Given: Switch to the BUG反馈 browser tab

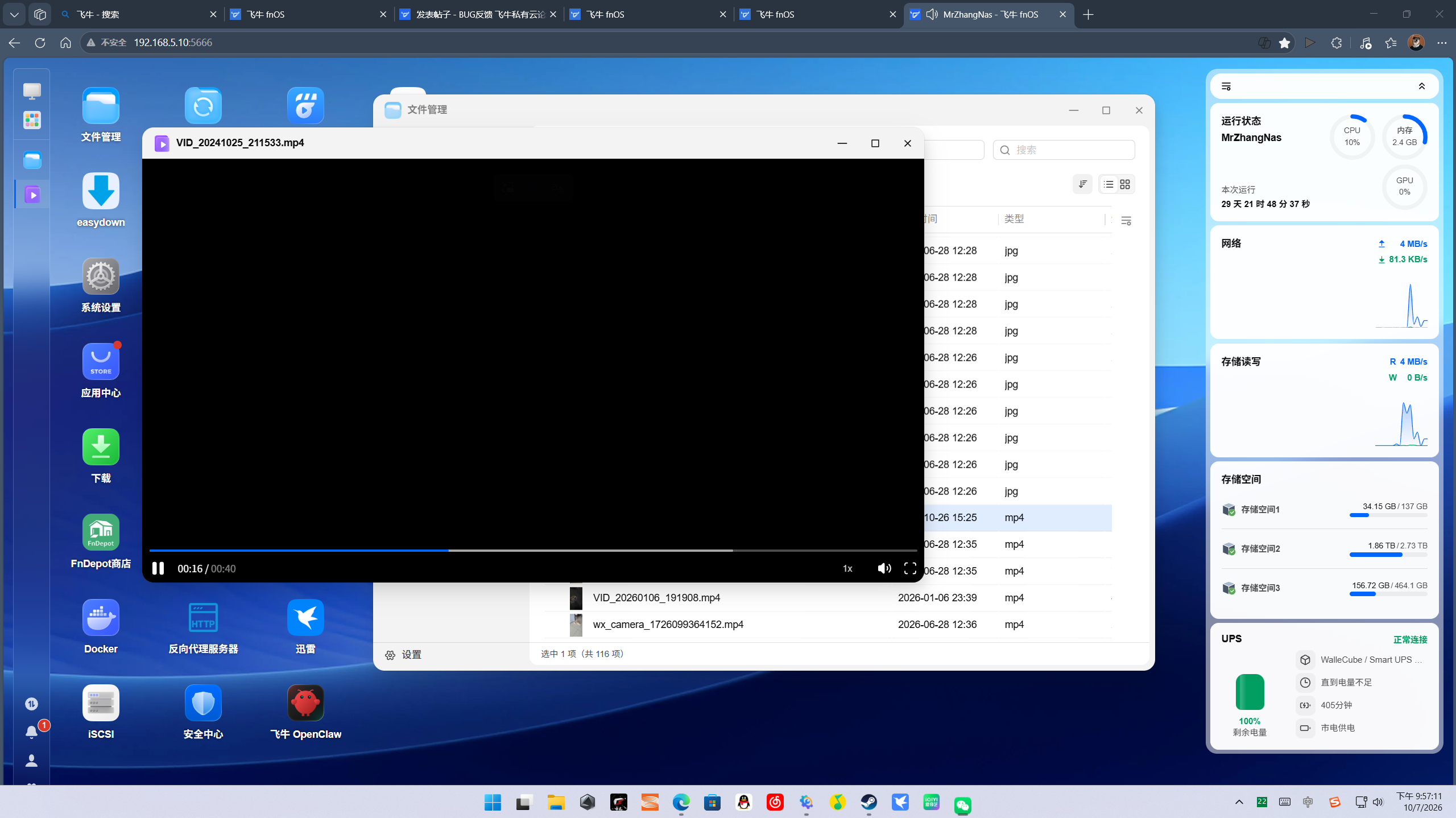Looking at the screenshot, I should pos(479,14).
